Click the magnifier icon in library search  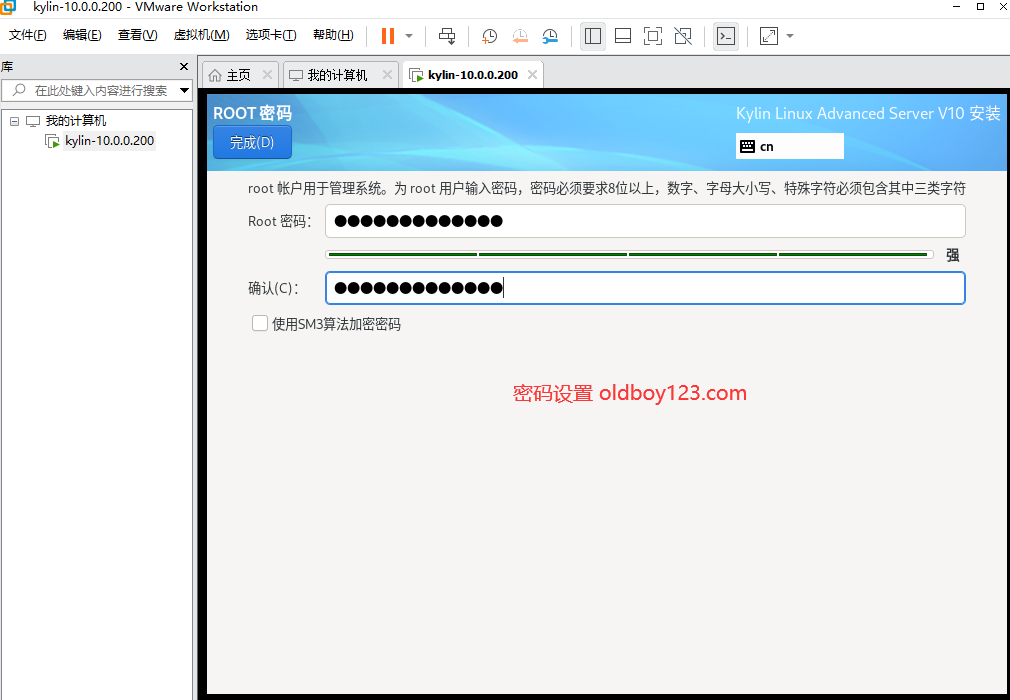(19, 90)
